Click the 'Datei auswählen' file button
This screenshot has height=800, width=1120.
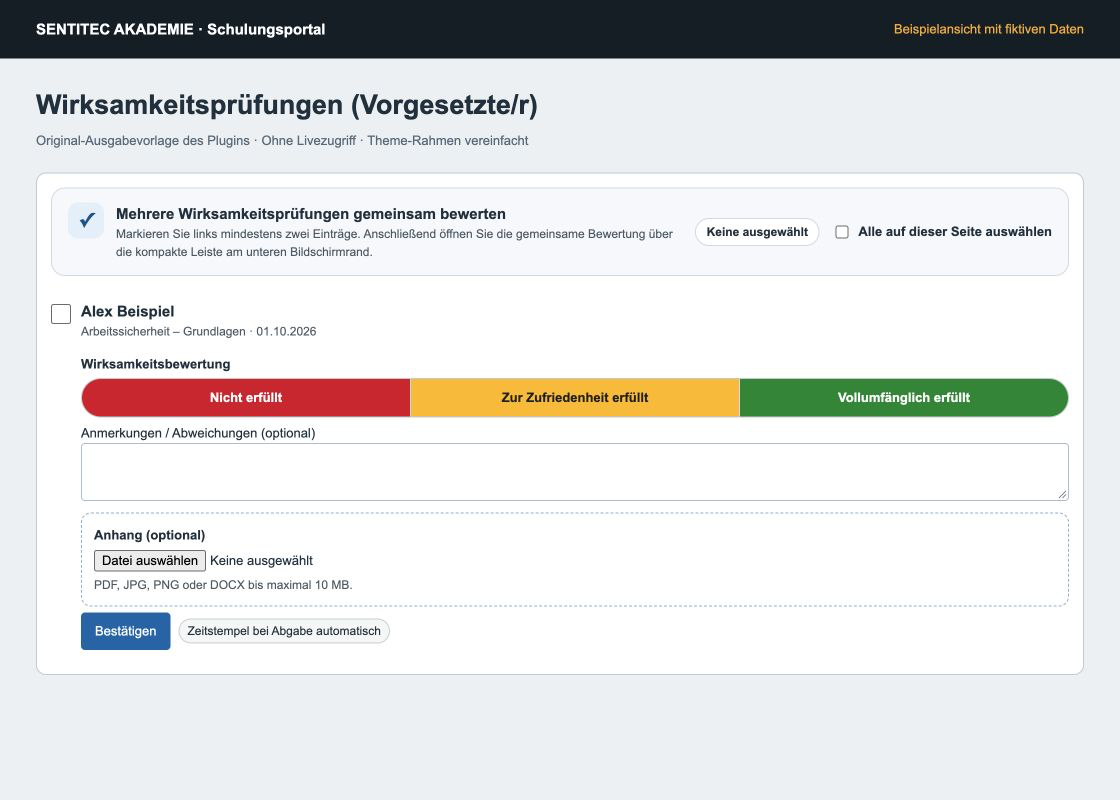coord(150,561)
